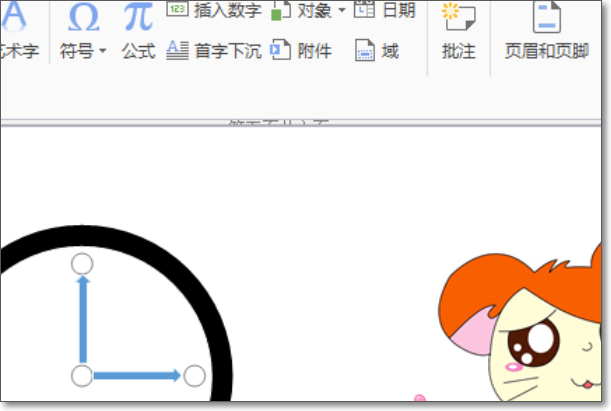
Task: Select the horizontal blue arrow in the clock
Action: tap(137, 376)
